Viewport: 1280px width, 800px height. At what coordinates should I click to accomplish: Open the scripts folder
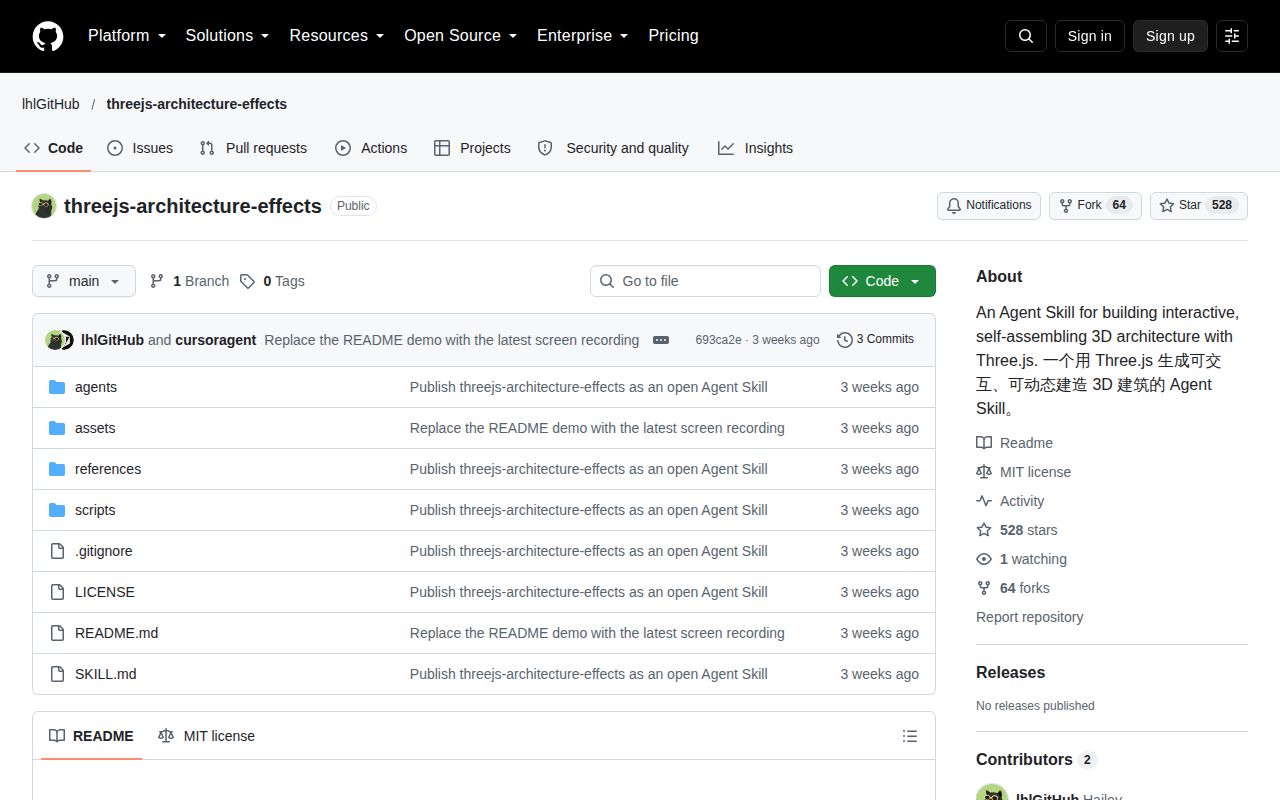coord(95,510)
